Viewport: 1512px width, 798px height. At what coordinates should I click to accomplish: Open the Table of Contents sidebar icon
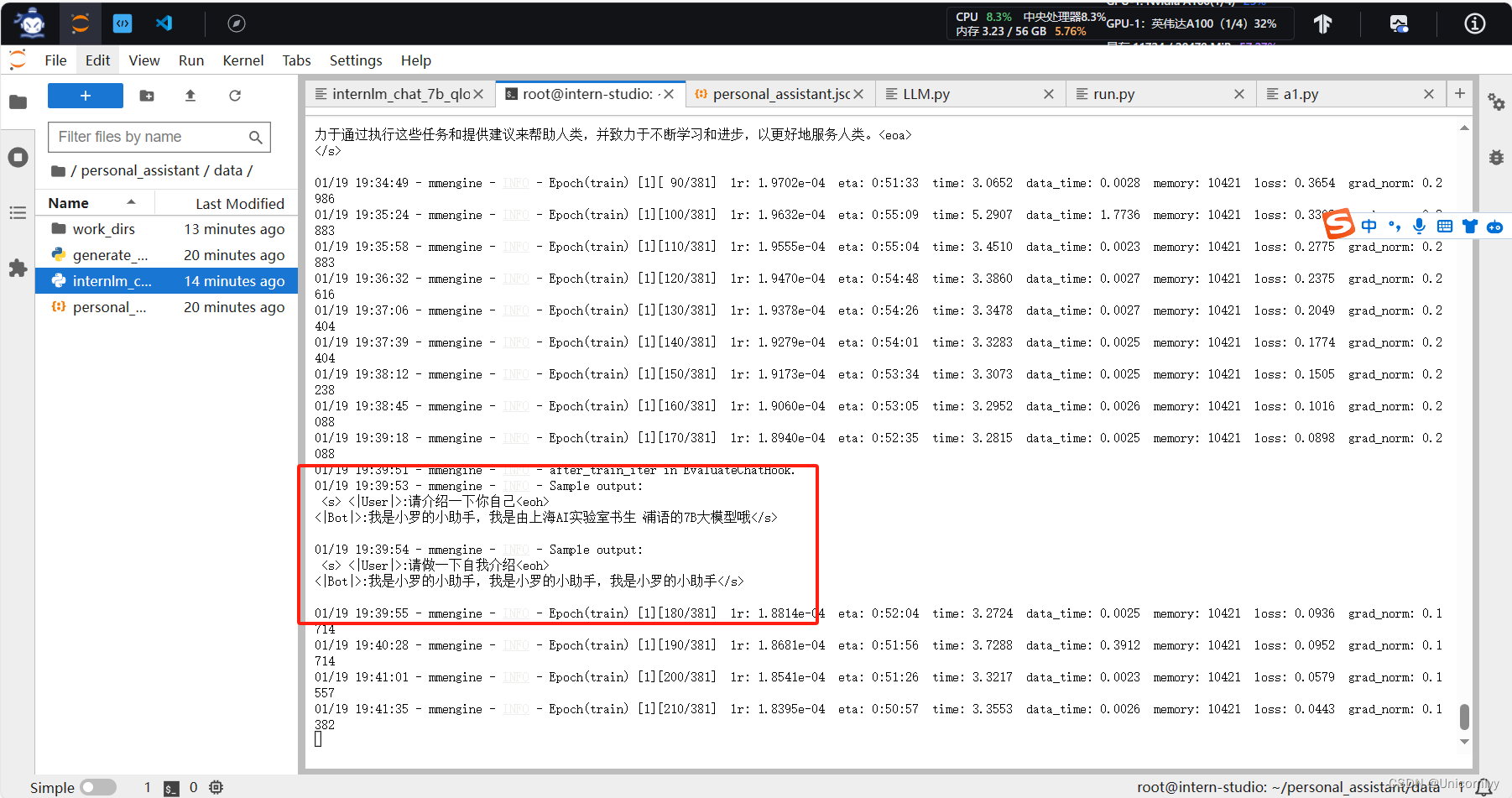18,212
